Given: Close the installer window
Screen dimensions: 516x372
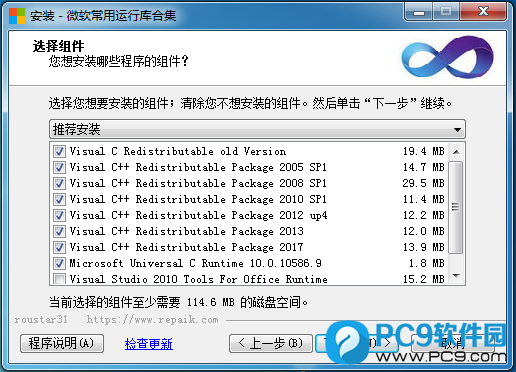Looking at the screenshot, I should [484, 12].
